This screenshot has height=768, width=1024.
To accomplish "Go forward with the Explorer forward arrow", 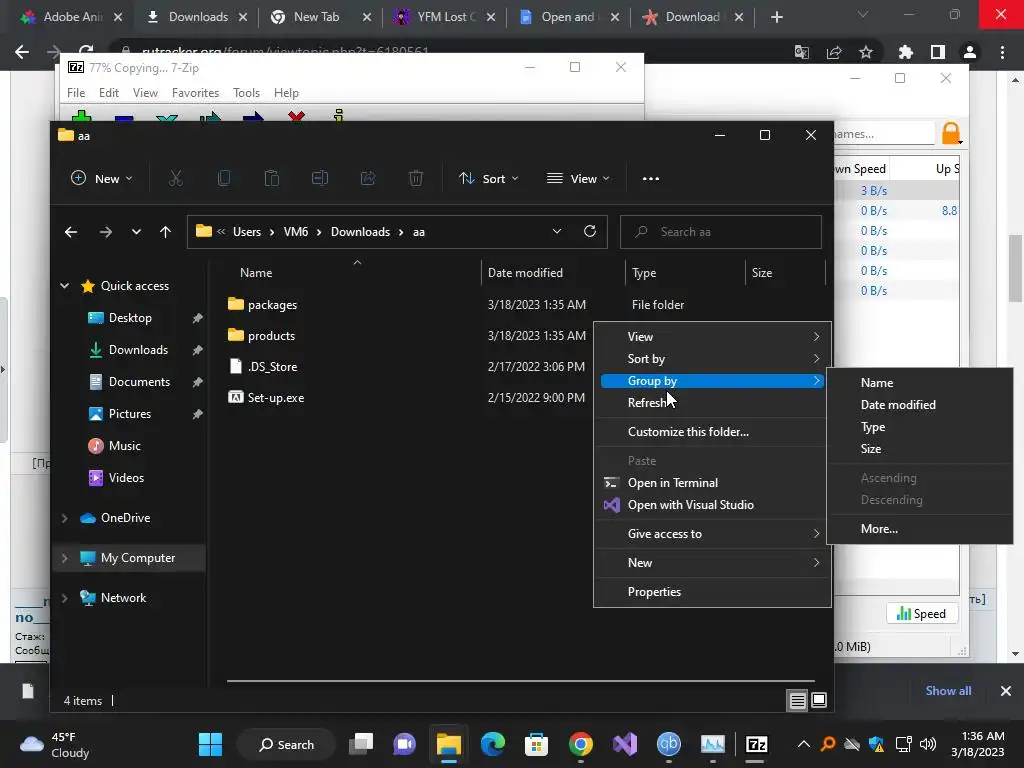I will tap(106, 232).
